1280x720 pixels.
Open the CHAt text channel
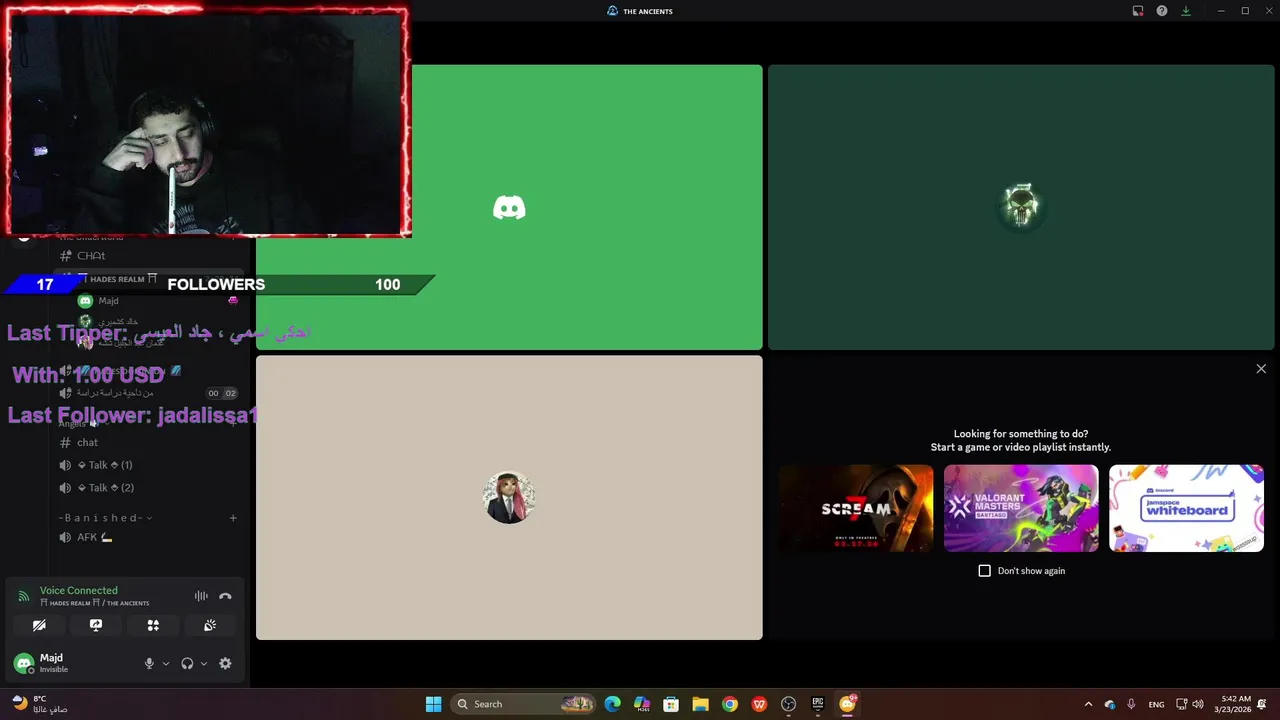click(x=91, y=256)
